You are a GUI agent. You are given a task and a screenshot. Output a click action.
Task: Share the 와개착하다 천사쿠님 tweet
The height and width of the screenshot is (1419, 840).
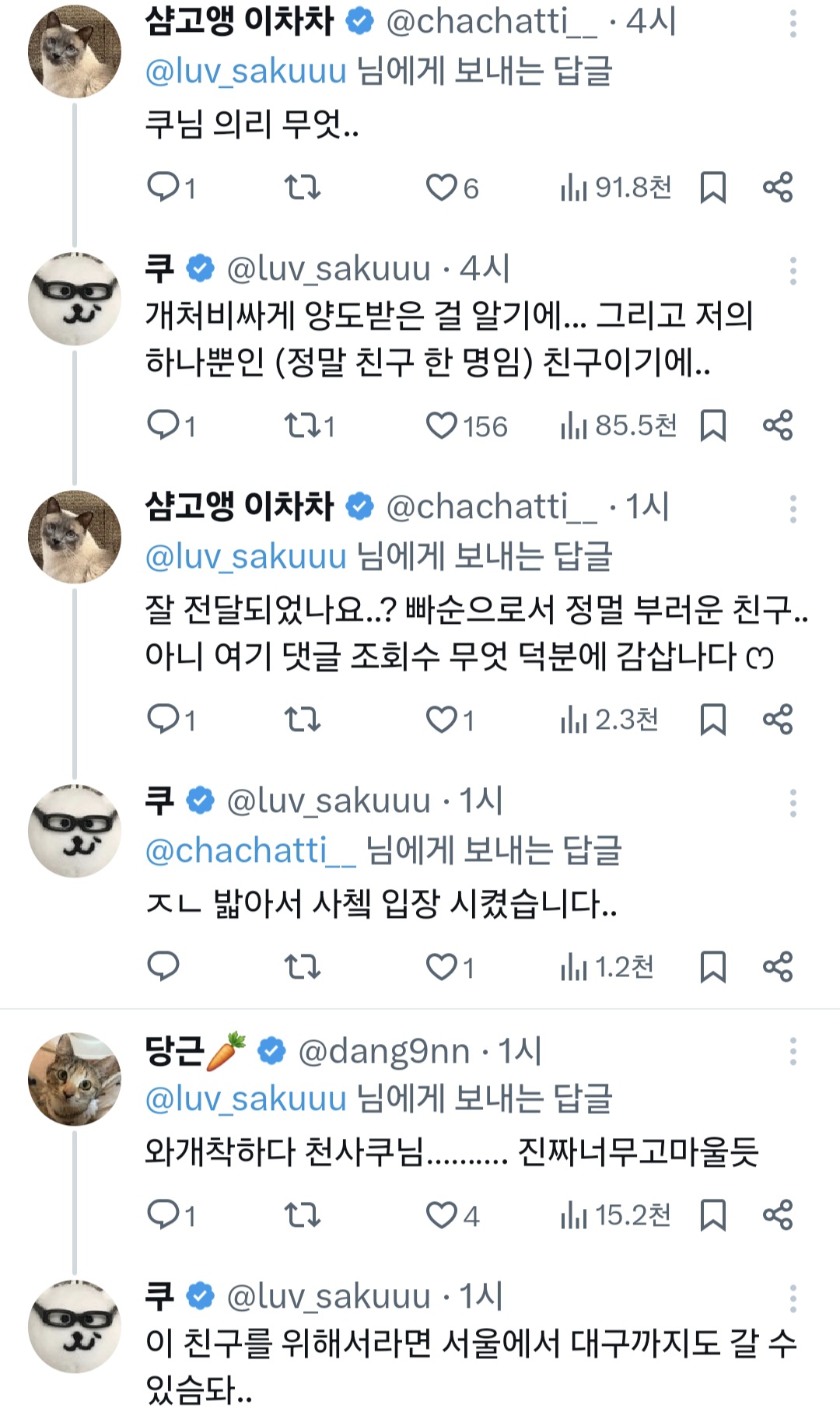pos(777,1214)
